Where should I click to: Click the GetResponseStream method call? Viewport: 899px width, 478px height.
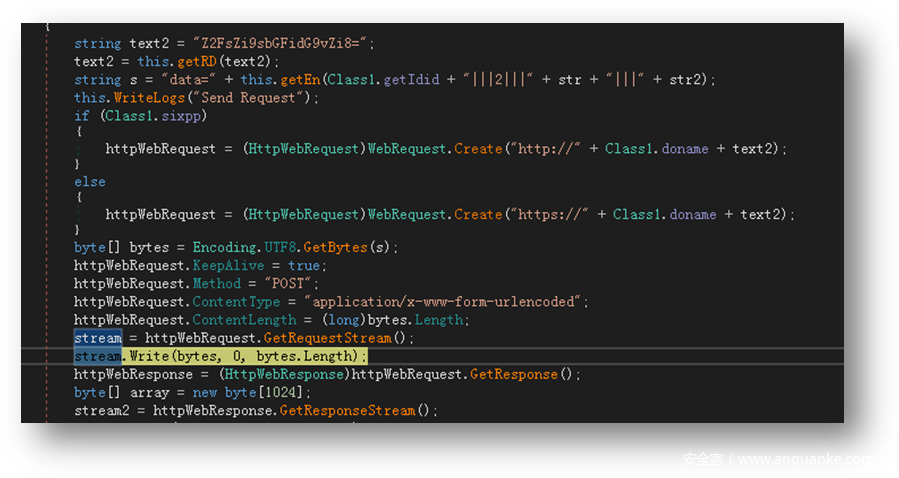click(x=346, y=410)
